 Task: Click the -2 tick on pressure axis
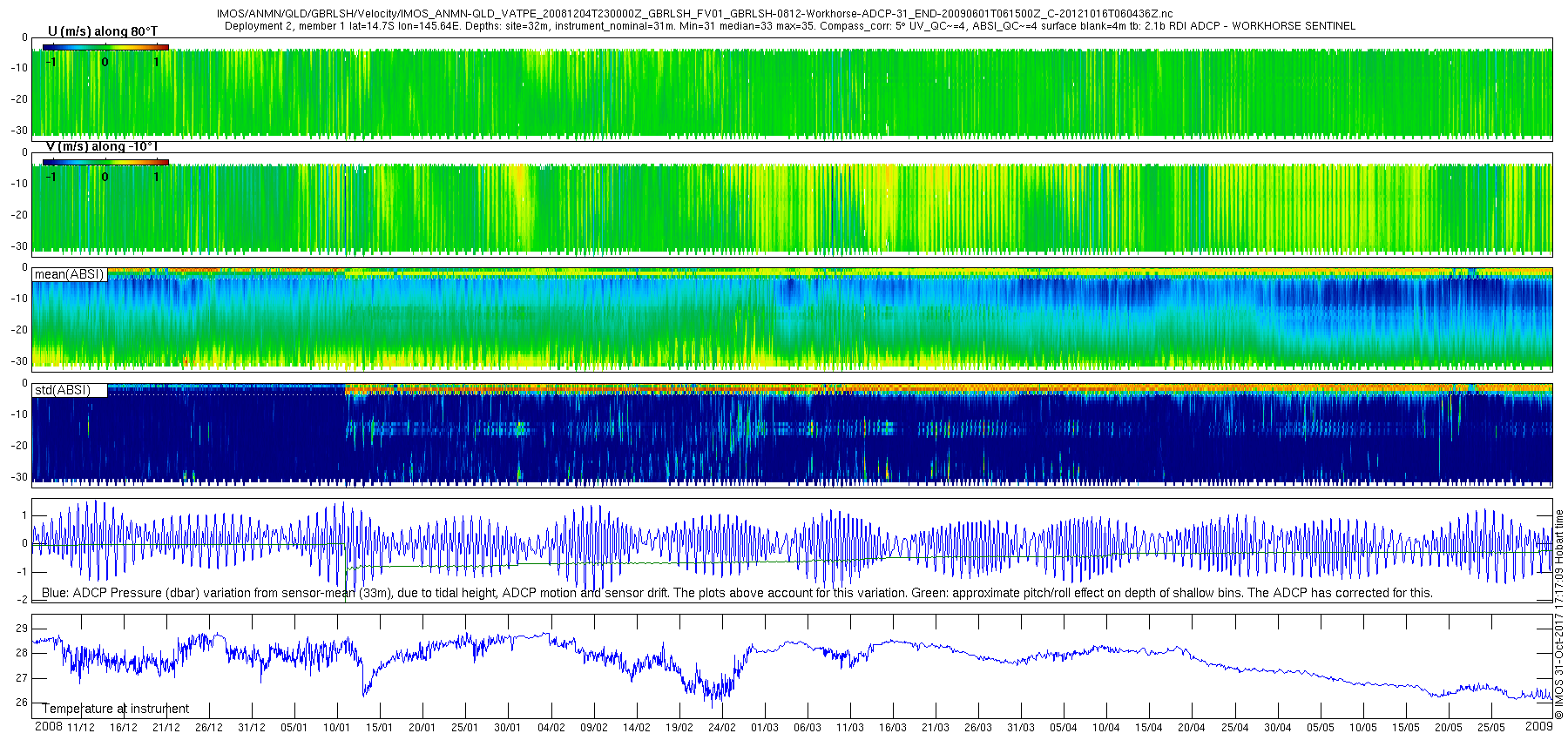22,600
